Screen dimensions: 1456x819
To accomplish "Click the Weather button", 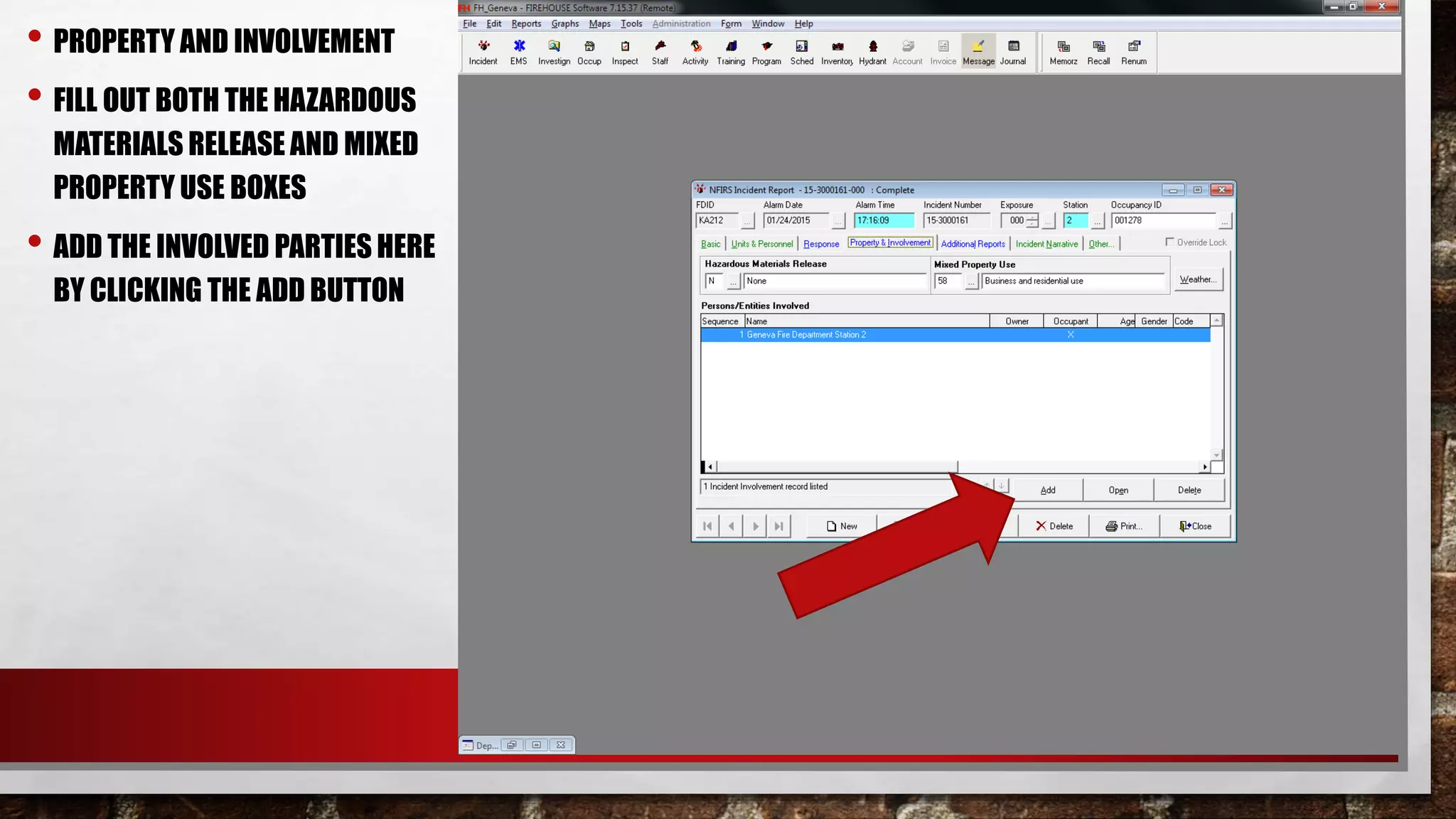I will 1198,279.
